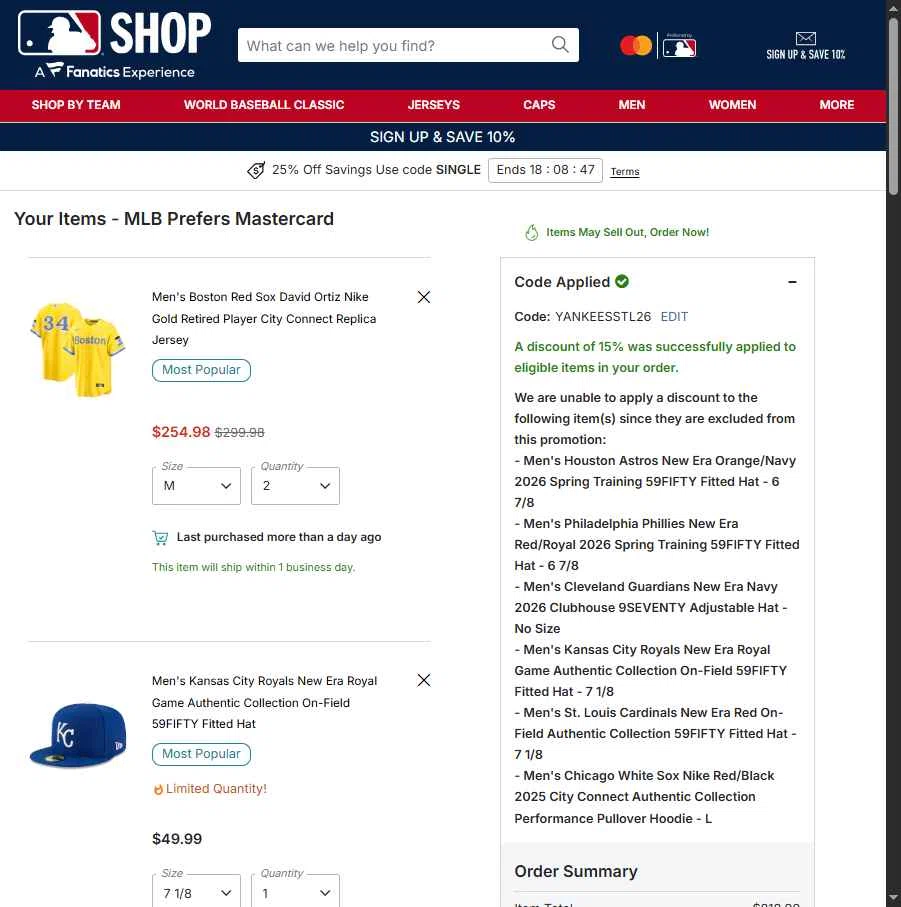Image resolution: width=901 pixels, height=907 pixels.
Task: Click Sign Up & Save 10% header link
Action: (x=806, y=46)
